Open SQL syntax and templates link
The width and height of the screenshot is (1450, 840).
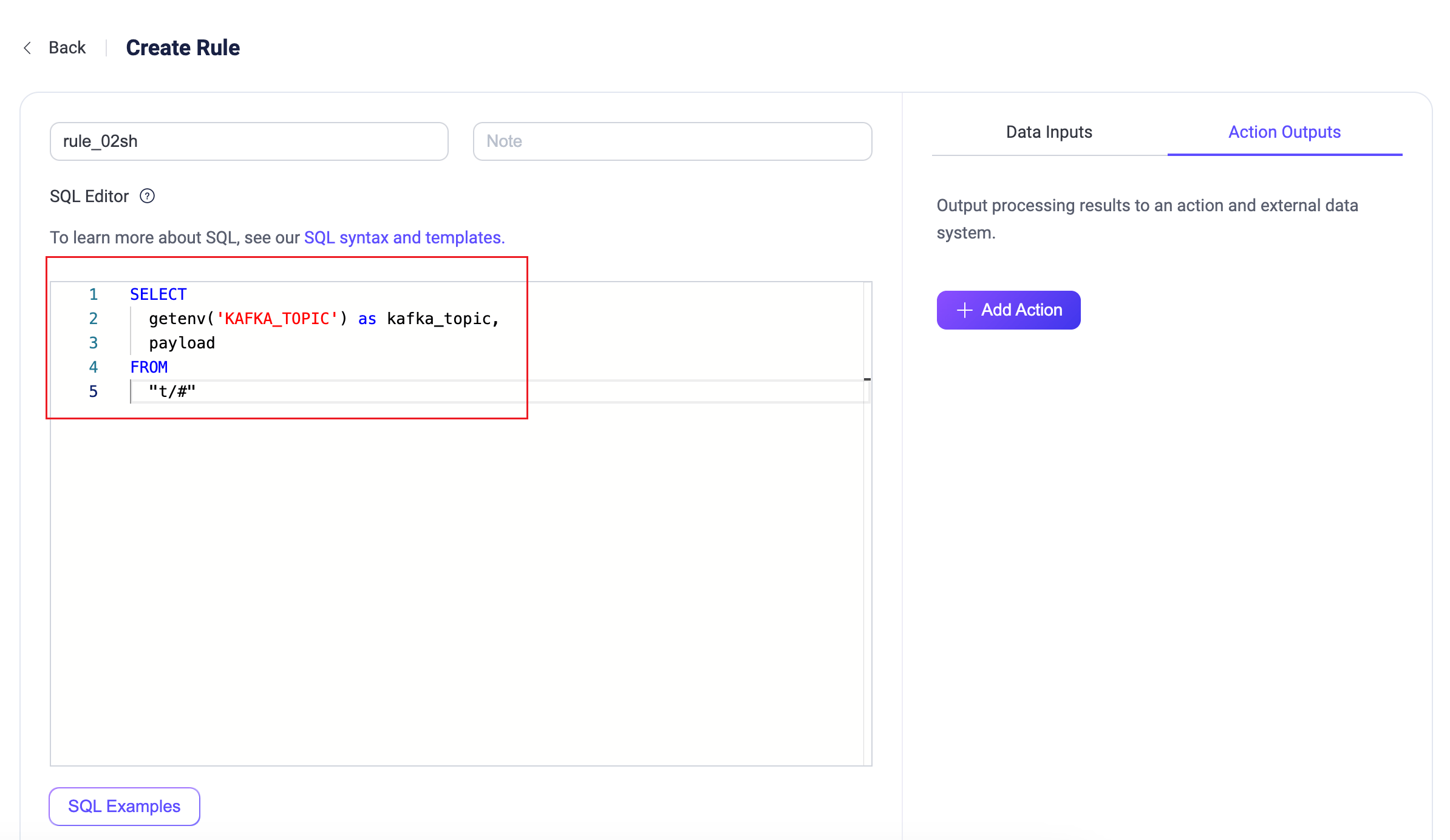point(404,237)
